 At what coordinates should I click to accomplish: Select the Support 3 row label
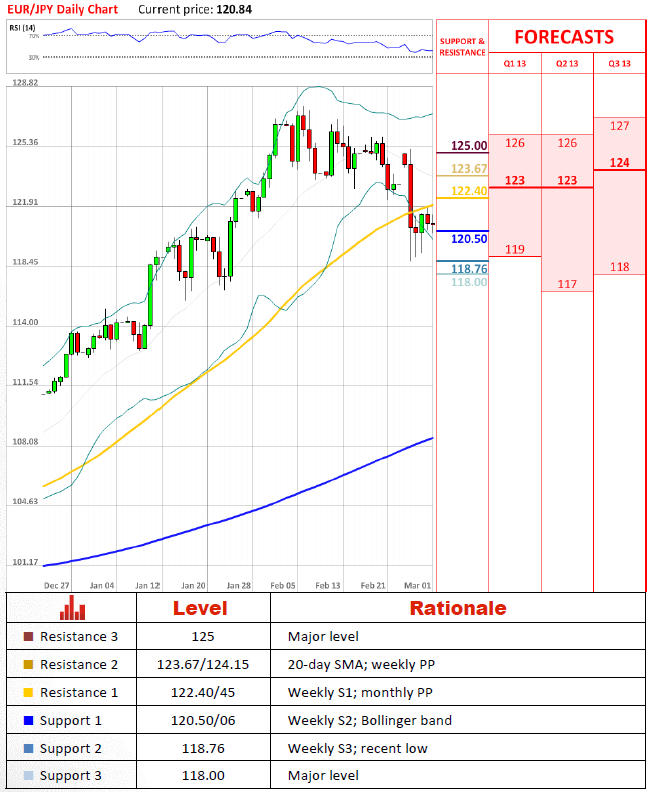point(71,775)
